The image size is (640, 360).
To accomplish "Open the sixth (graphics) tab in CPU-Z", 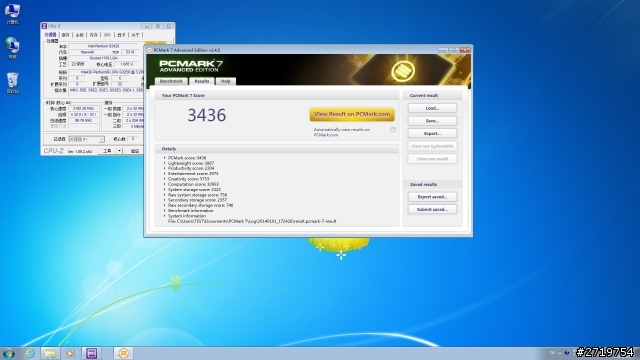I will click(121, 35).
